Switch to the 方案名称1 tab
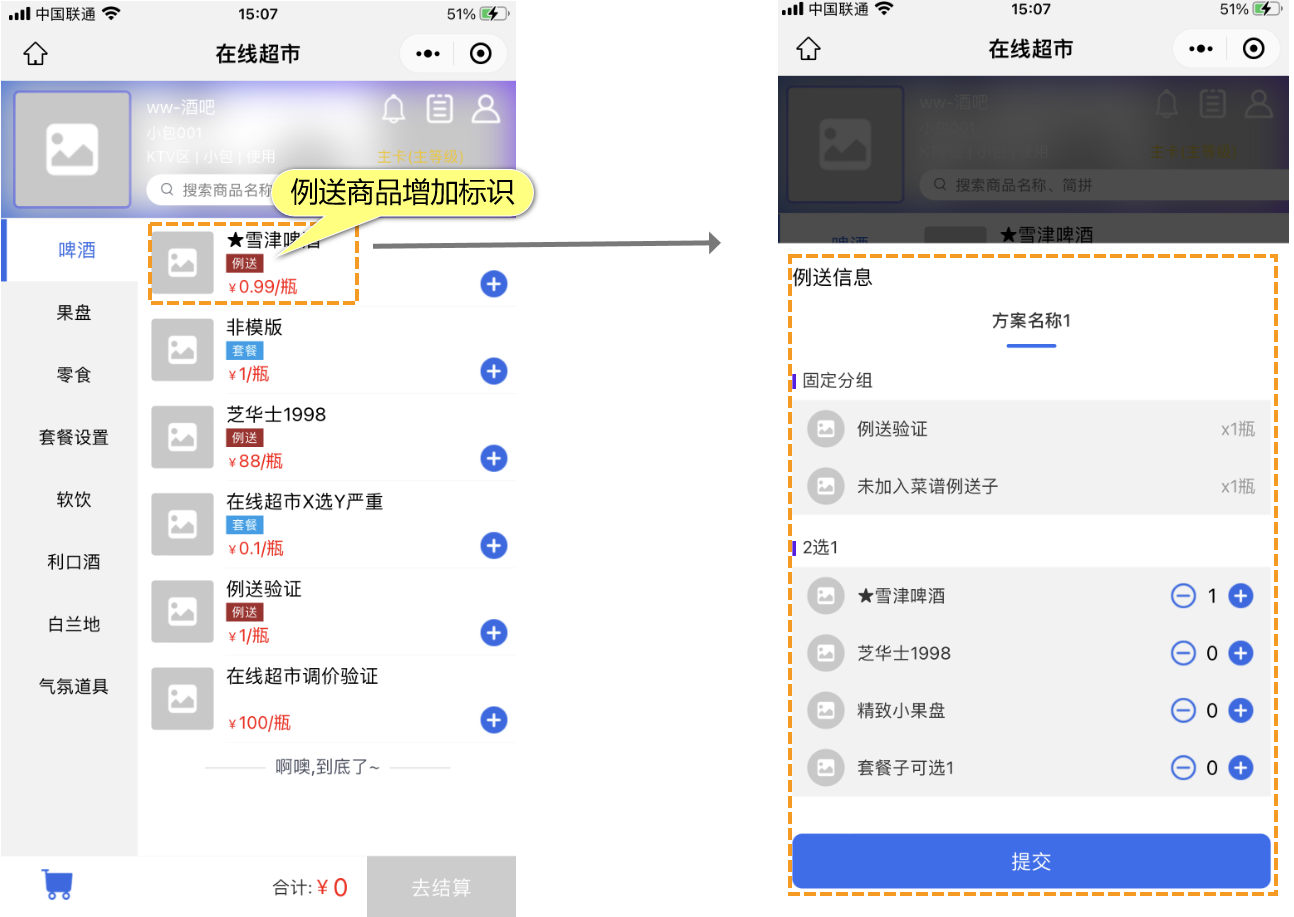The image size is (1294, 917). coord(1031,321)
